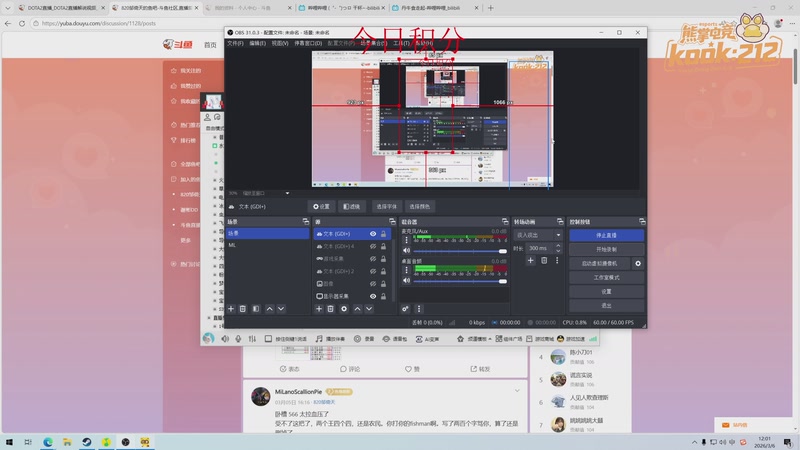Open Windows Start menu
Image resolution: width=800 pixels, height=450 pixels.
9,442
